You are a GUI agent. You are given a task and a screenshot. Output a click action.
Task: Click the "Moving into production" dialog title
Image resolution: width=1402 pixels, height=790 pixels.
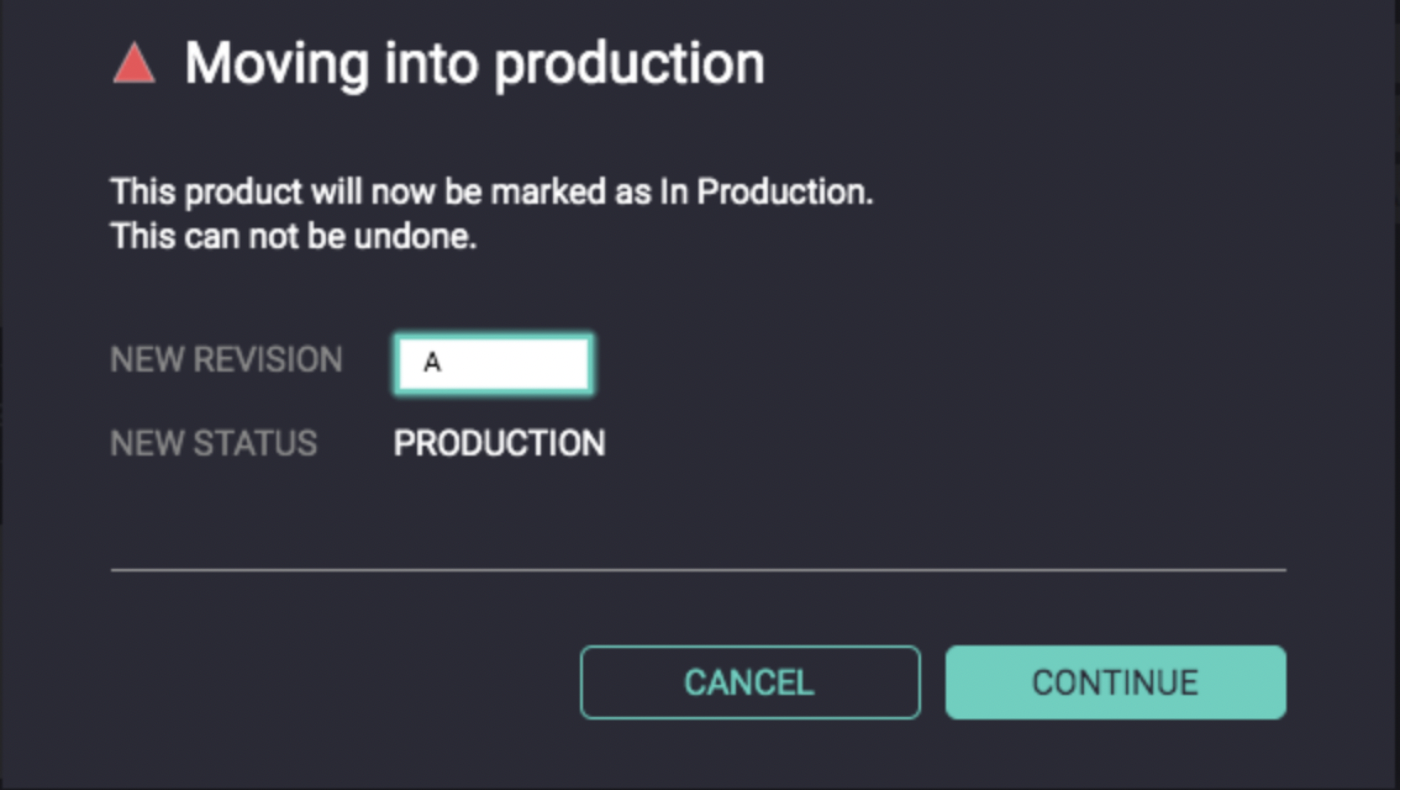(x=474, y=64)
